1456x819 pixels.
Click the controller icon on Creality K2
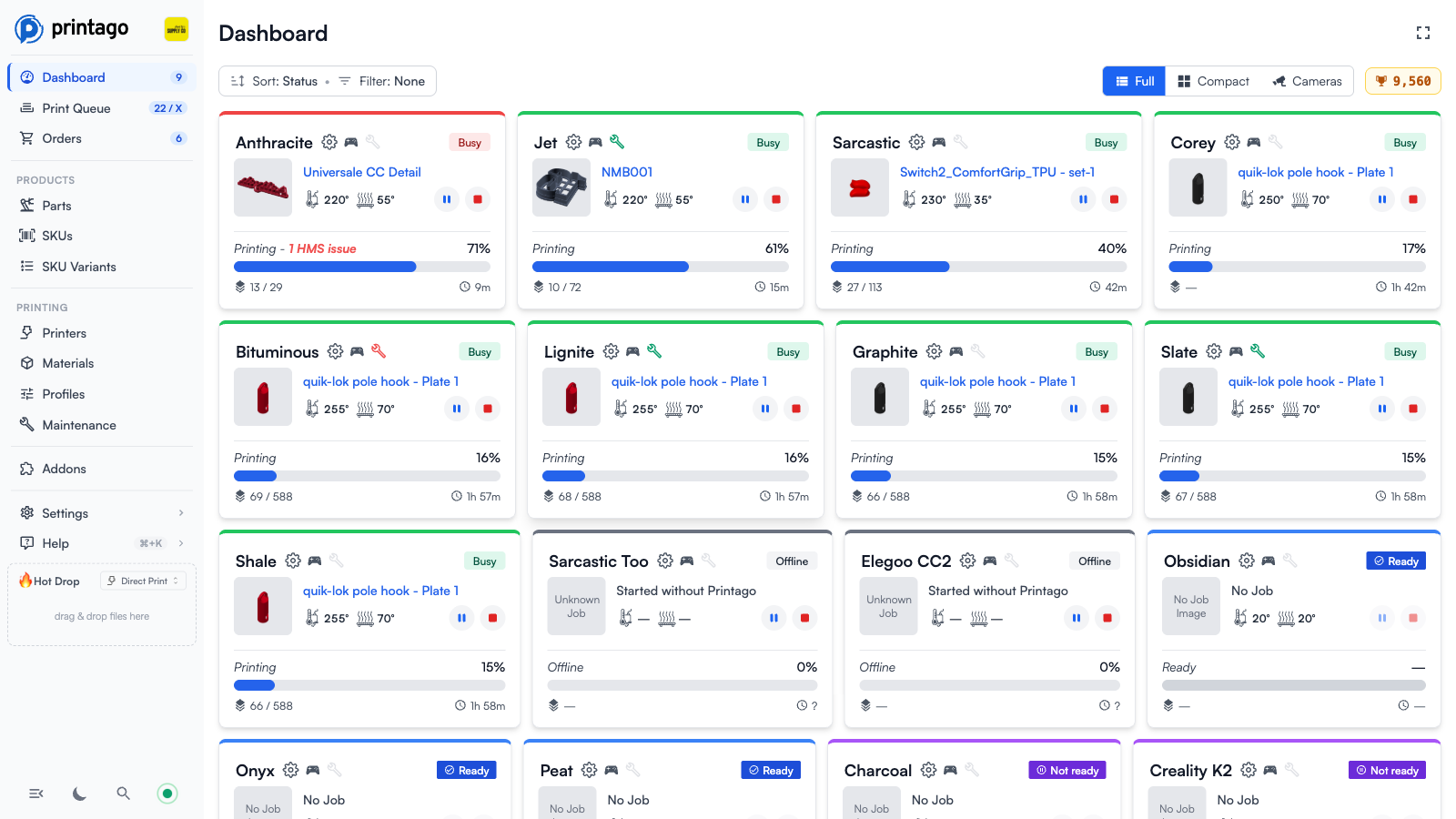[x=1270, y=770]
